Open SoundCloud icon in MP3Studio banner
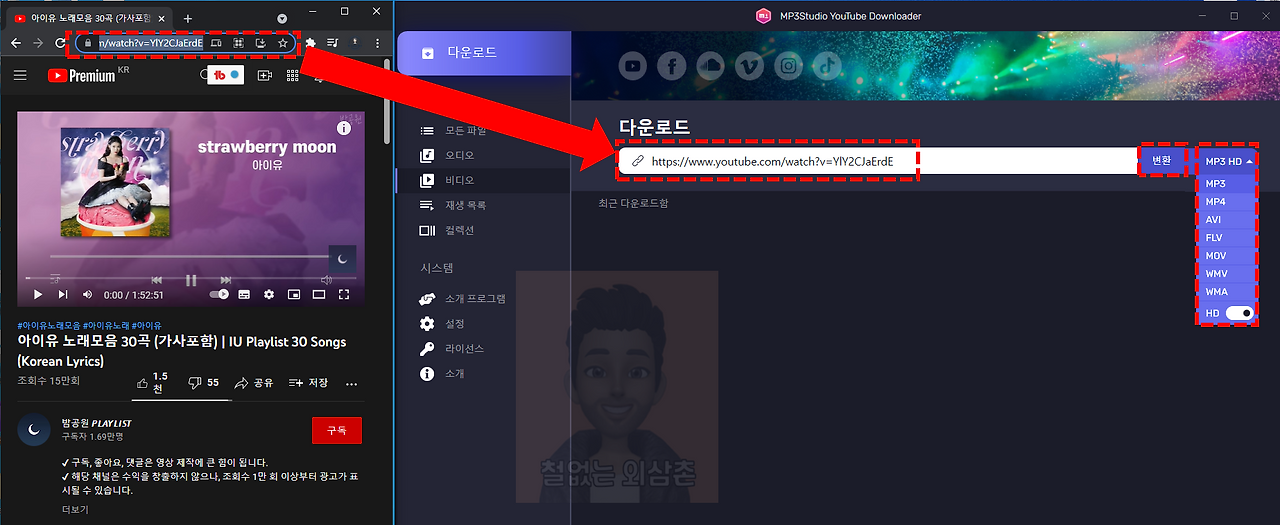The height and width of the screenshot is (525, 1280). pos(710,66)
